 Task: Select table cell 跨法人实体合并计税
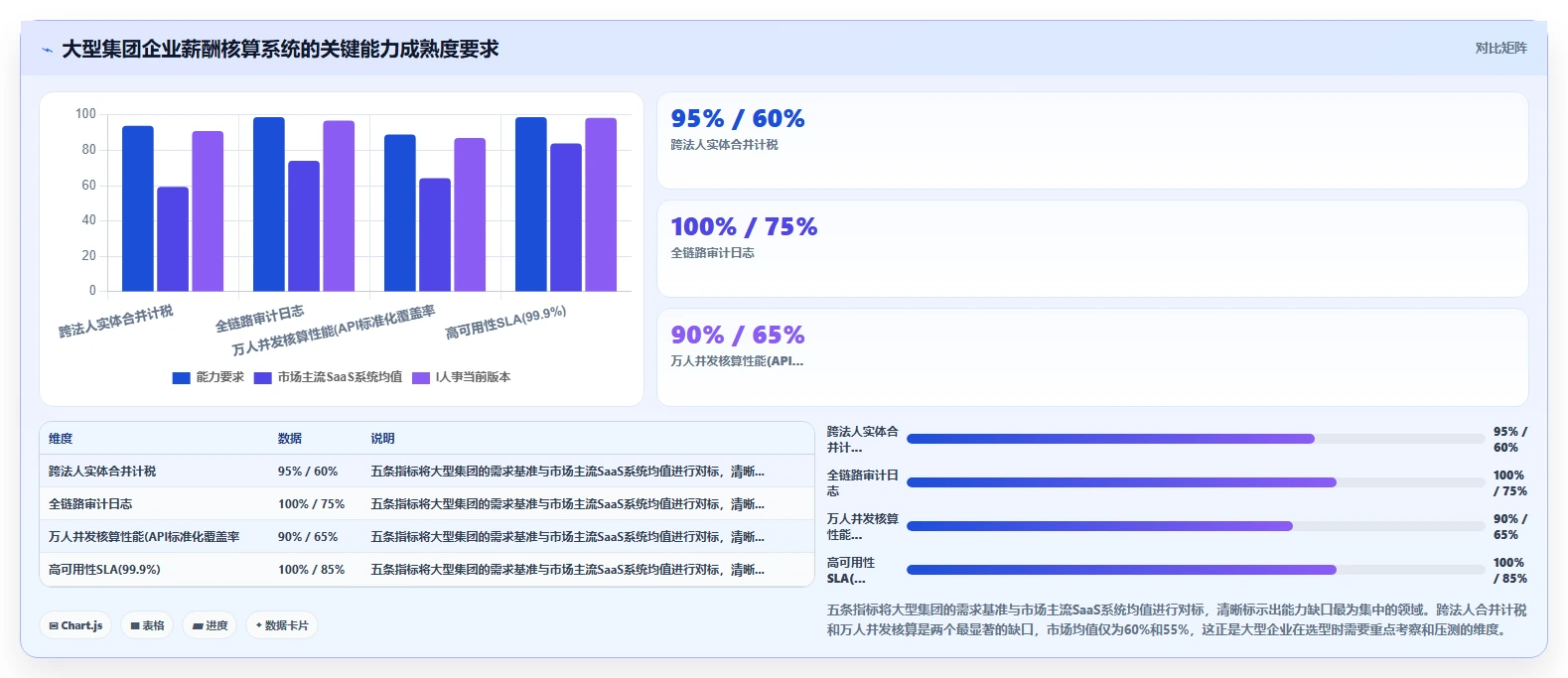point(102,472)
